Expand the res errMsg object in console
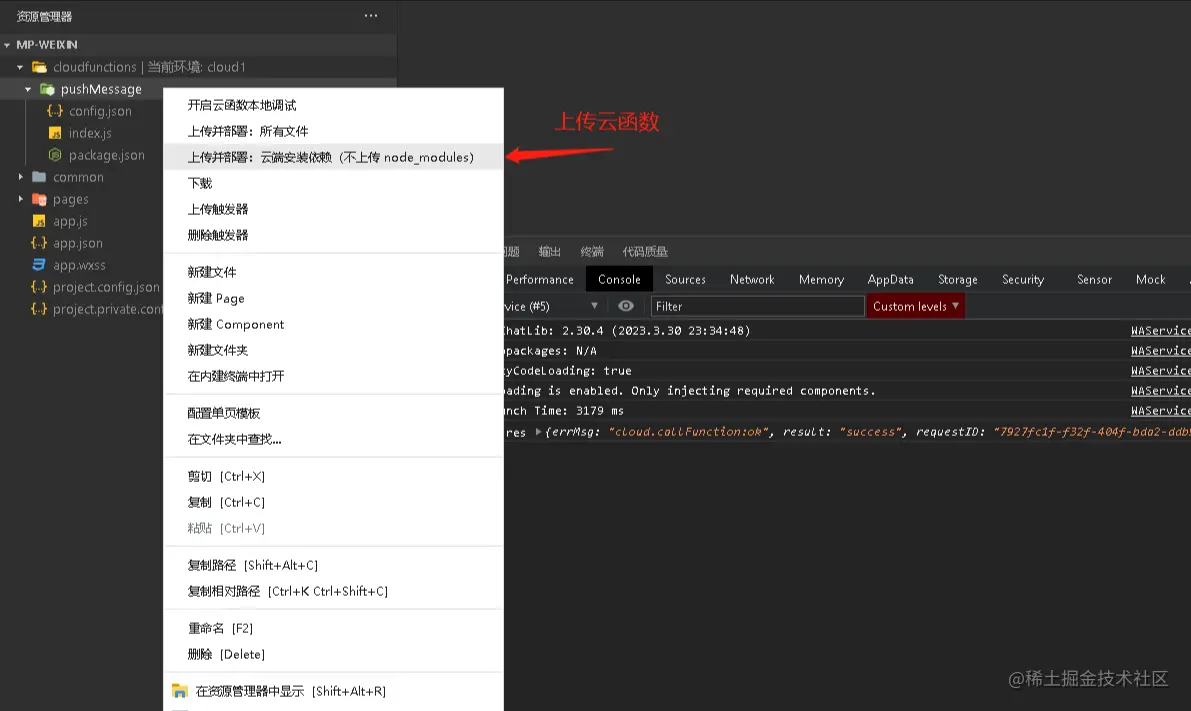1191x711 pixels. coord(539,431)
